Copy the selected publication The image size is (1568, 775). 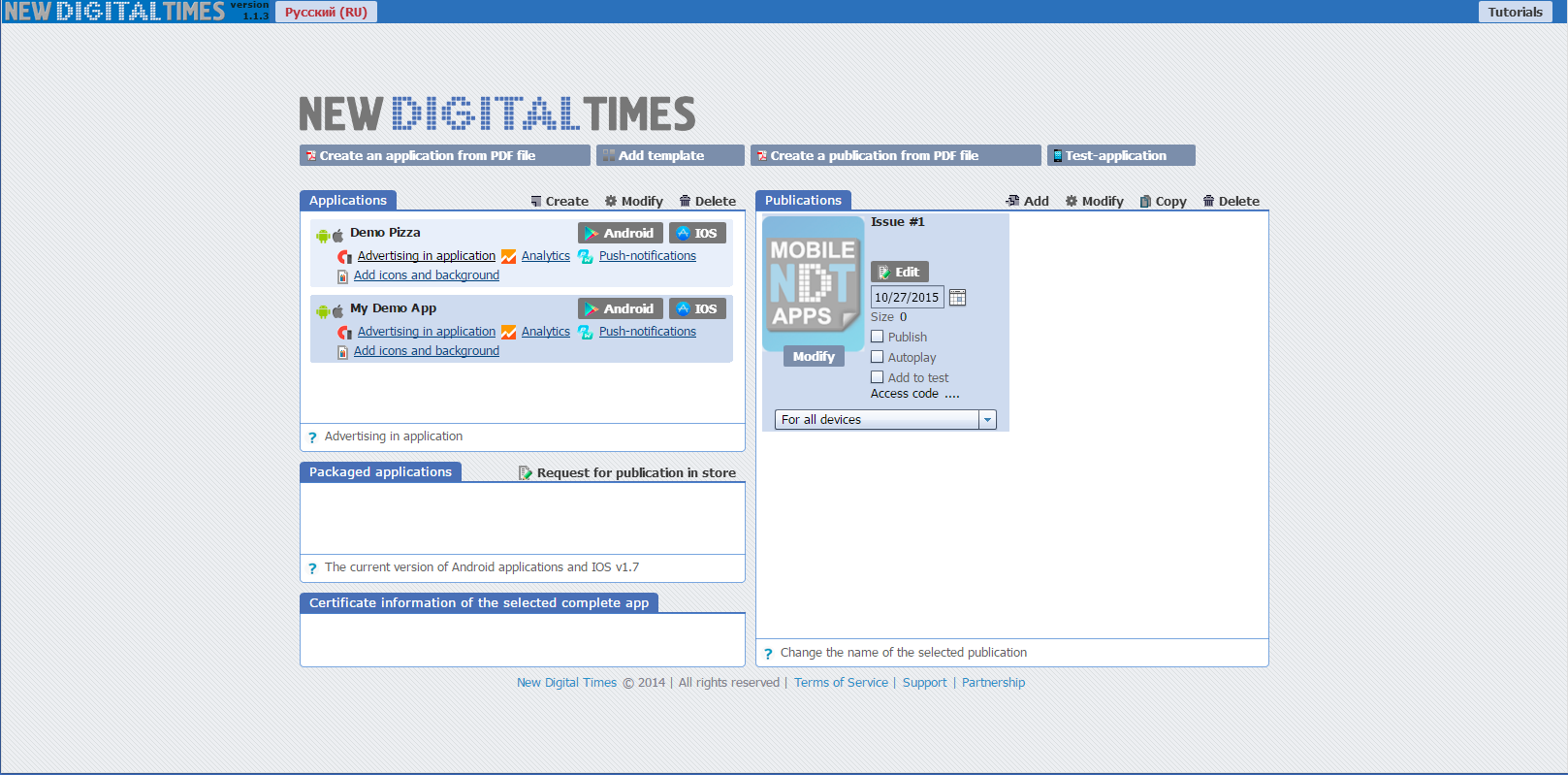tap(1163, 202)
